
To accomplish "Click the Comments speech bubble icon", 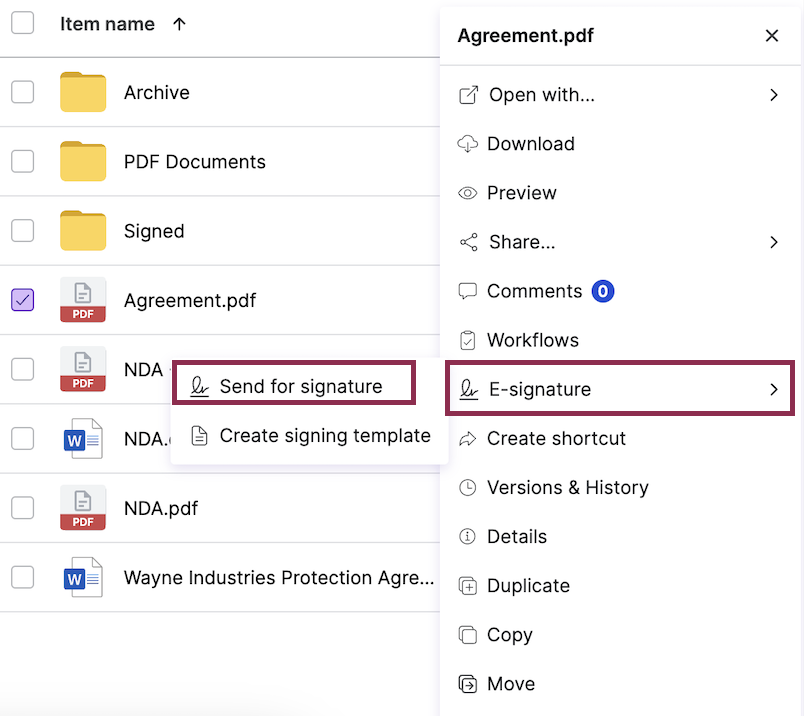I will (x=468, y=291).
